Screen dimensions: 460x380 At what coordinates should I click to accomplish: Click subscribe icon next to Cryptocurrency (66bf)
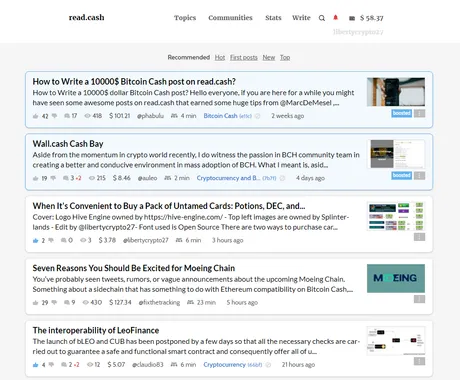coord(268,365)
